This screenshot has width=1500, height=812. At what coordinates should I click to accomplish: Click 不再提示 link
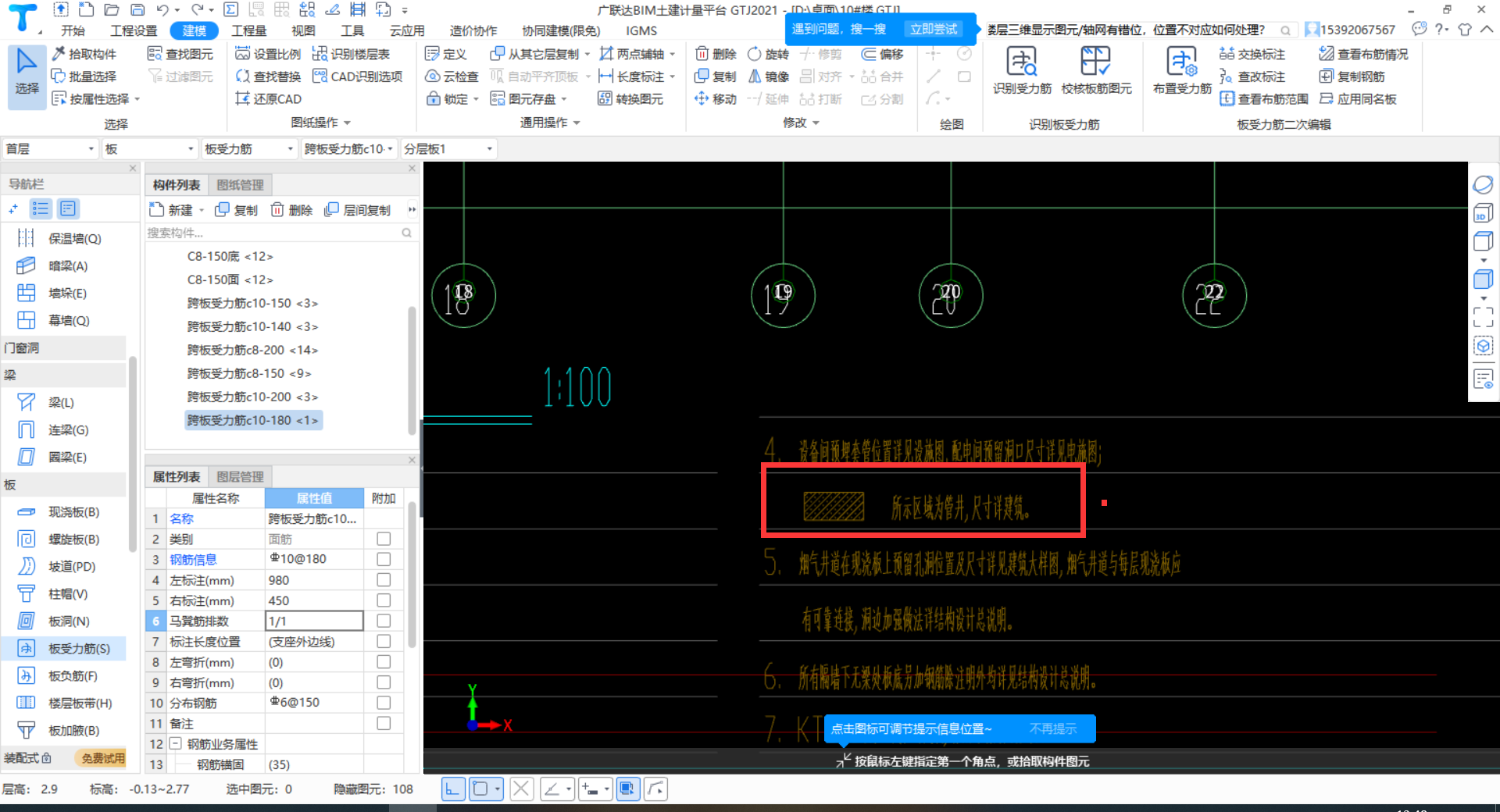pyautogui.click(x=1052, y=728)
